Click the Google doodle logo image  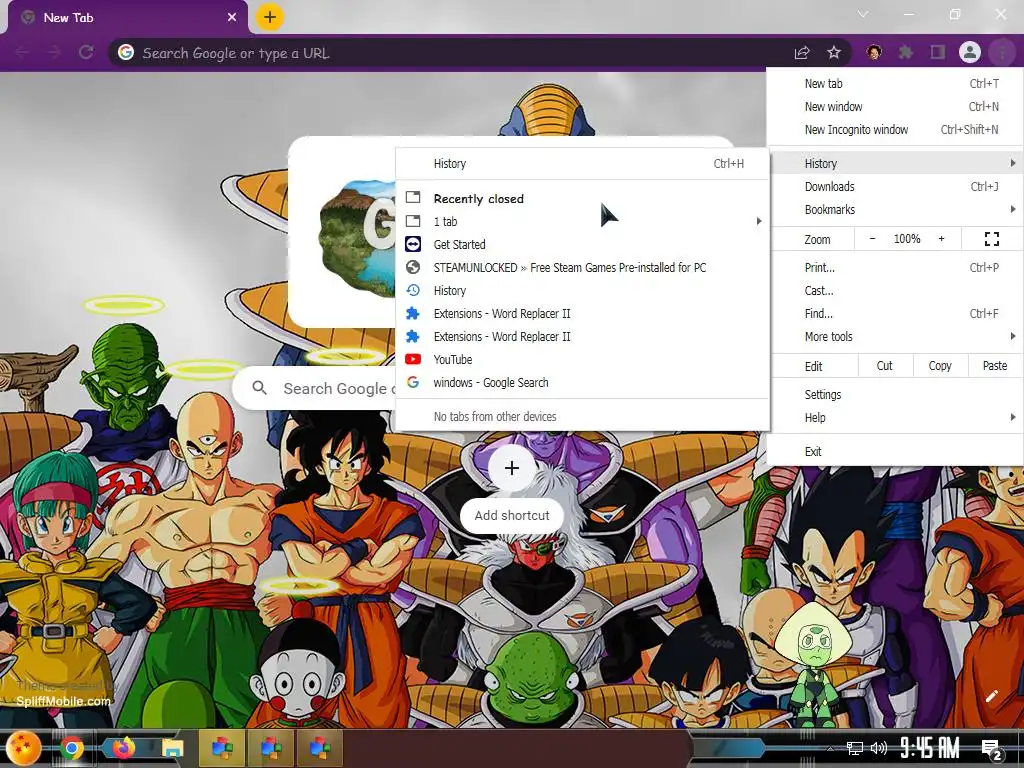[x=357, y=236]
